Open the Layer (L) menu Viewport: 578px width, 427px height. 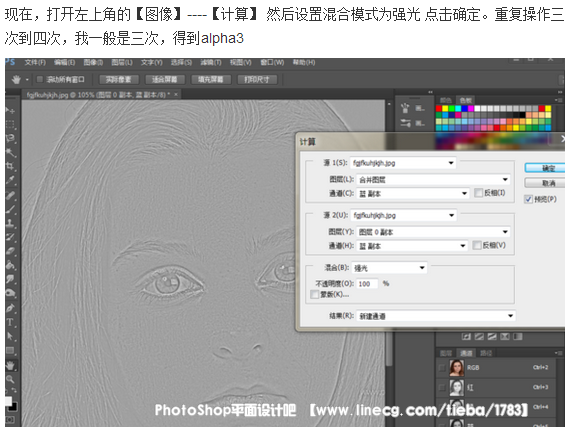point(122,63)
